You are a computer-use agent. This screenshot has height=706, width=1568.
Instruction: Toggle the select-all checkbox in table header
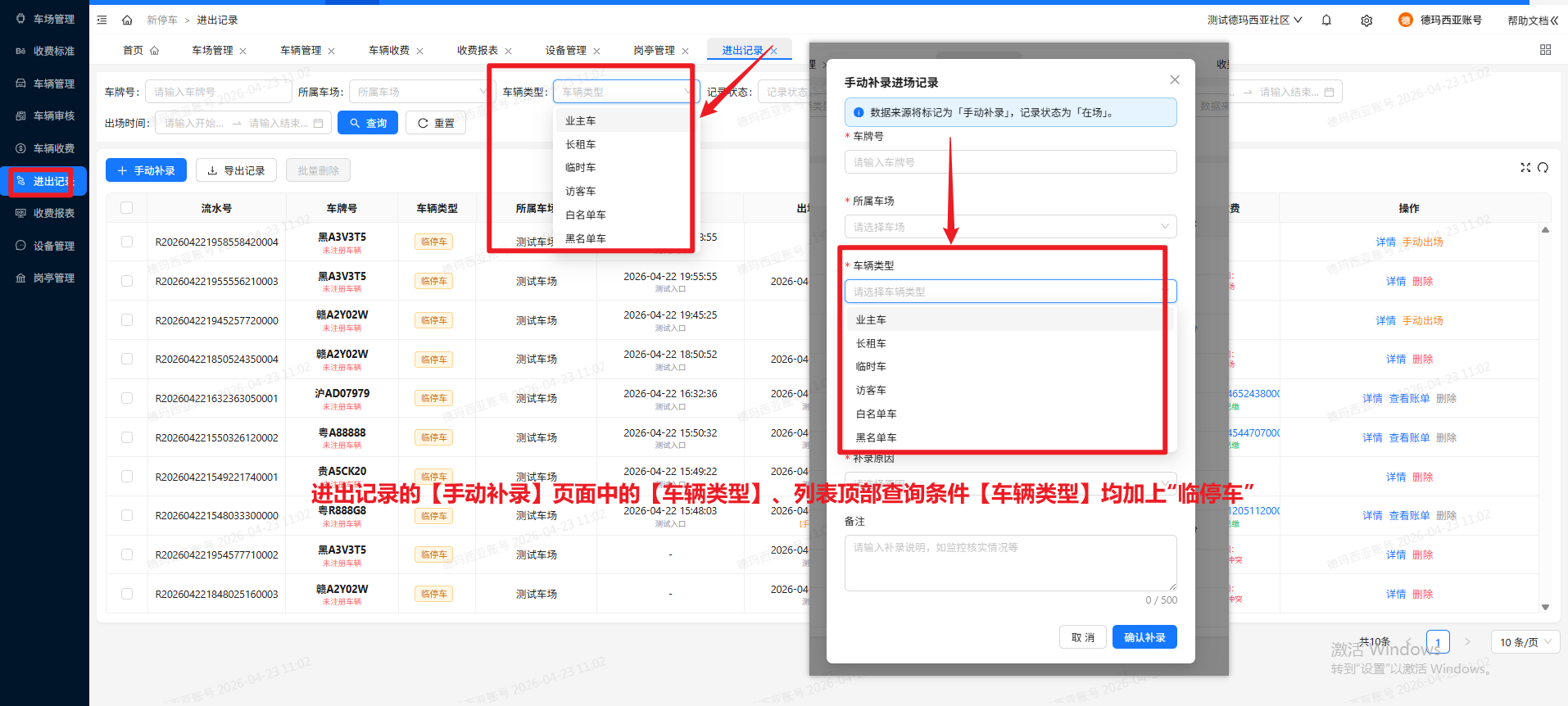127,208
